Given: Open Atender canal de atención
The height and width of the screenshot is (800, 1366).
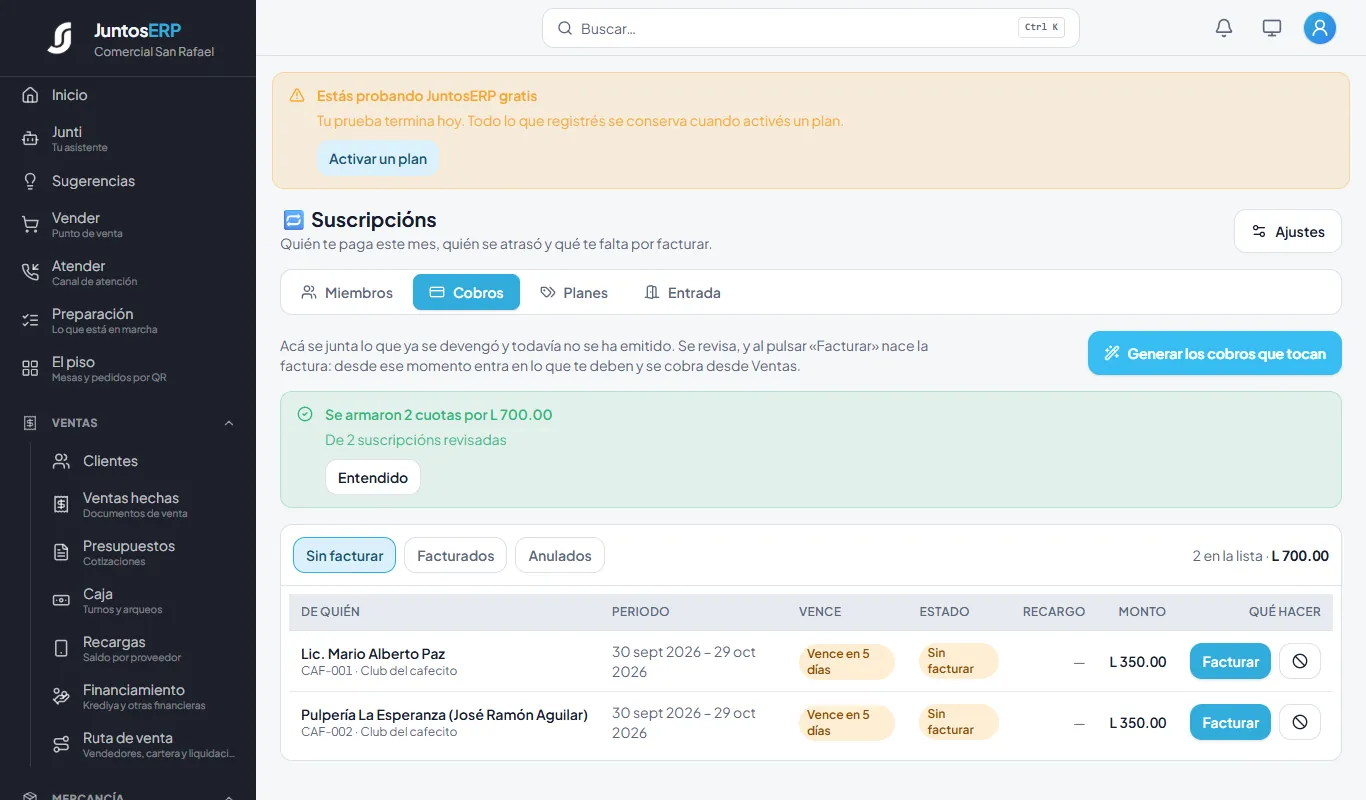Looking at the screenshot, I should pos(128,272).
